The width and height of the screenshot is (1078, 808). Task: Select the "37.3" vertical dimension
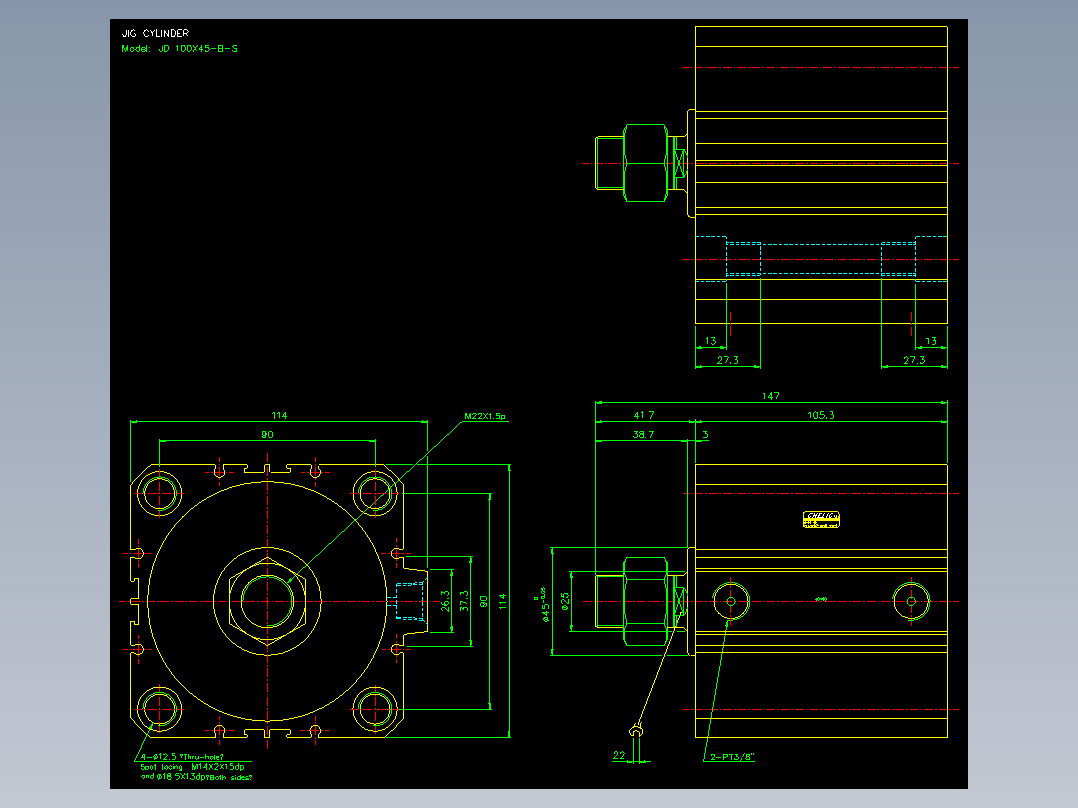tap(464, 600)
